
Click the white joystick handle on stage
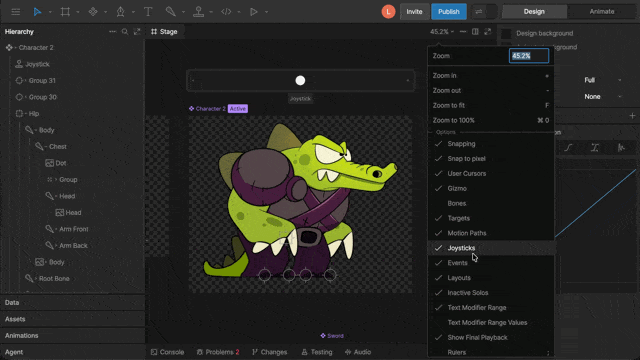[x=300, y=80]
